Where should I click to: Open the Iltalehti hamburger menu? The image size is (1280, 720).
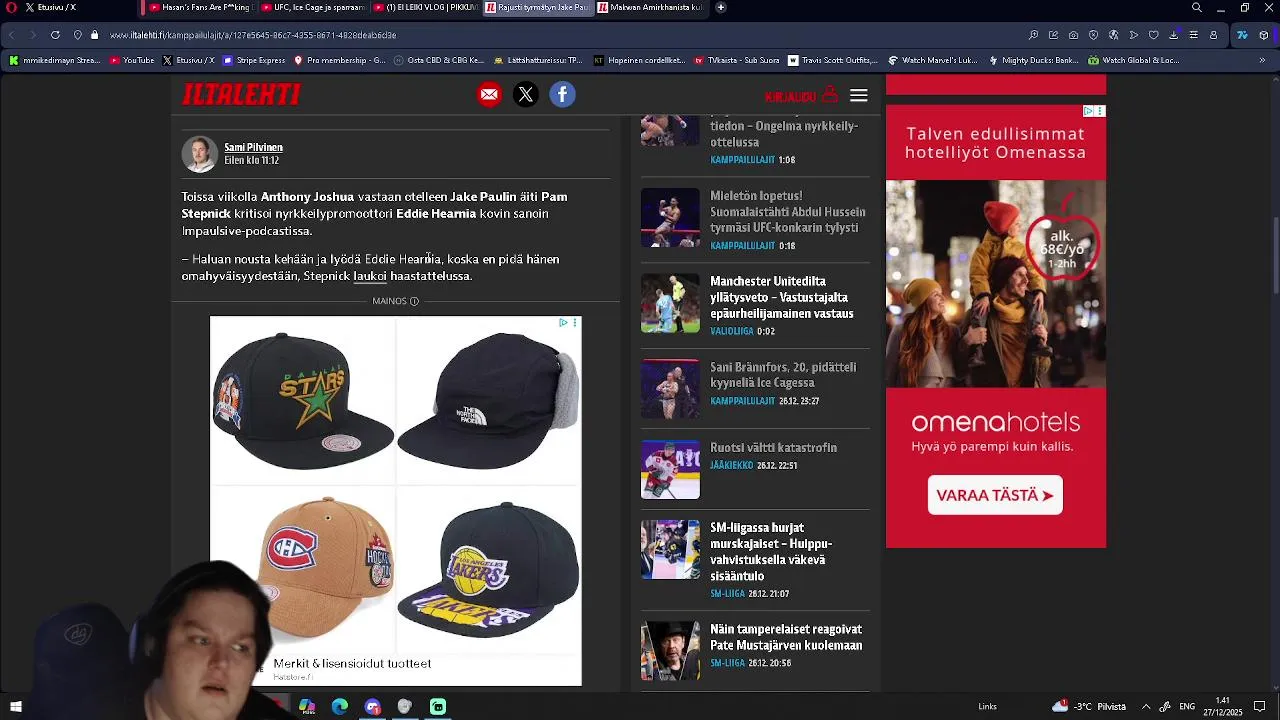click(858, 96)
